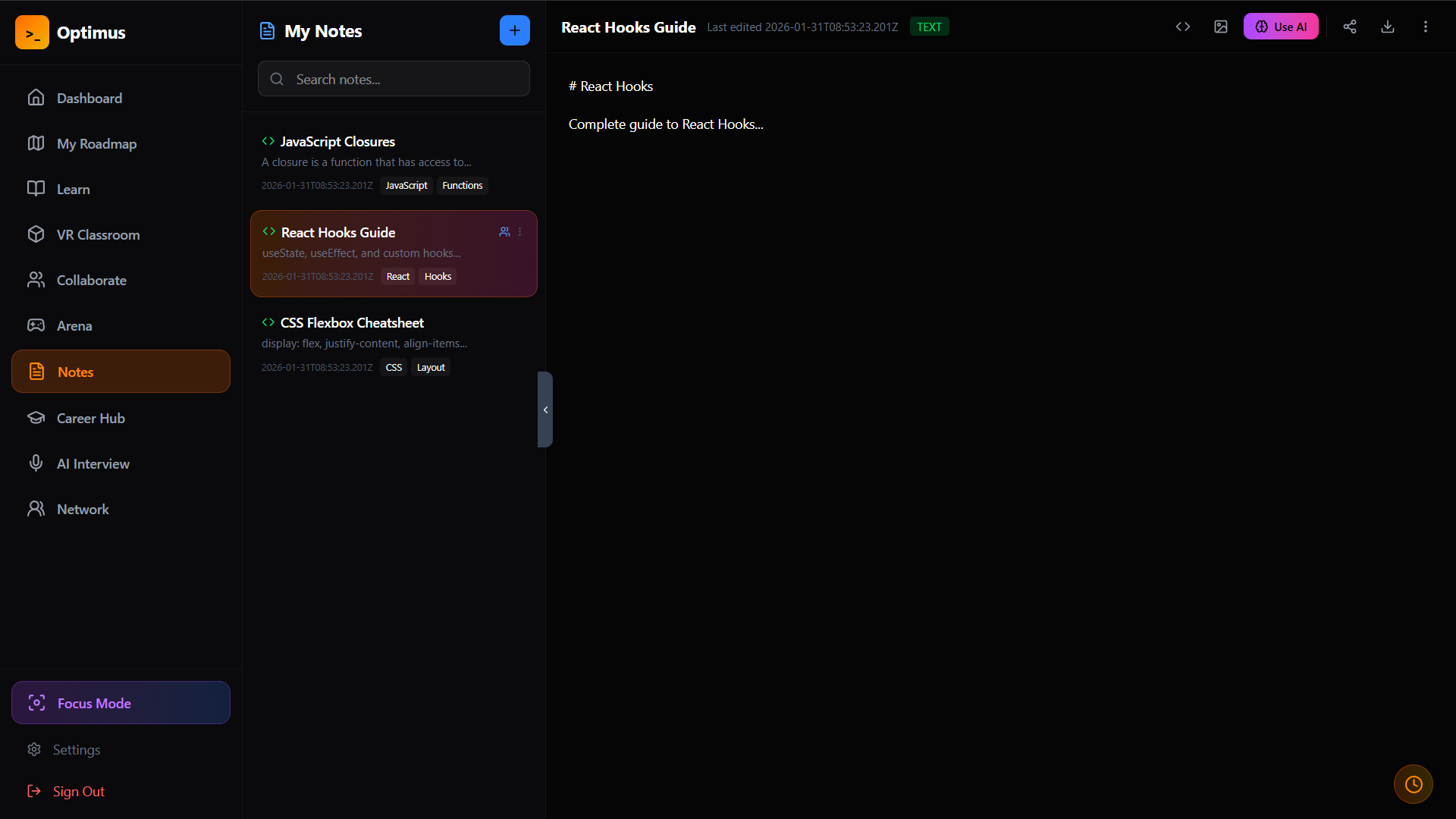Screen dimensions: 1456x819
Task: Click the insert image icon in toolbar
Action: (1221, 27)
